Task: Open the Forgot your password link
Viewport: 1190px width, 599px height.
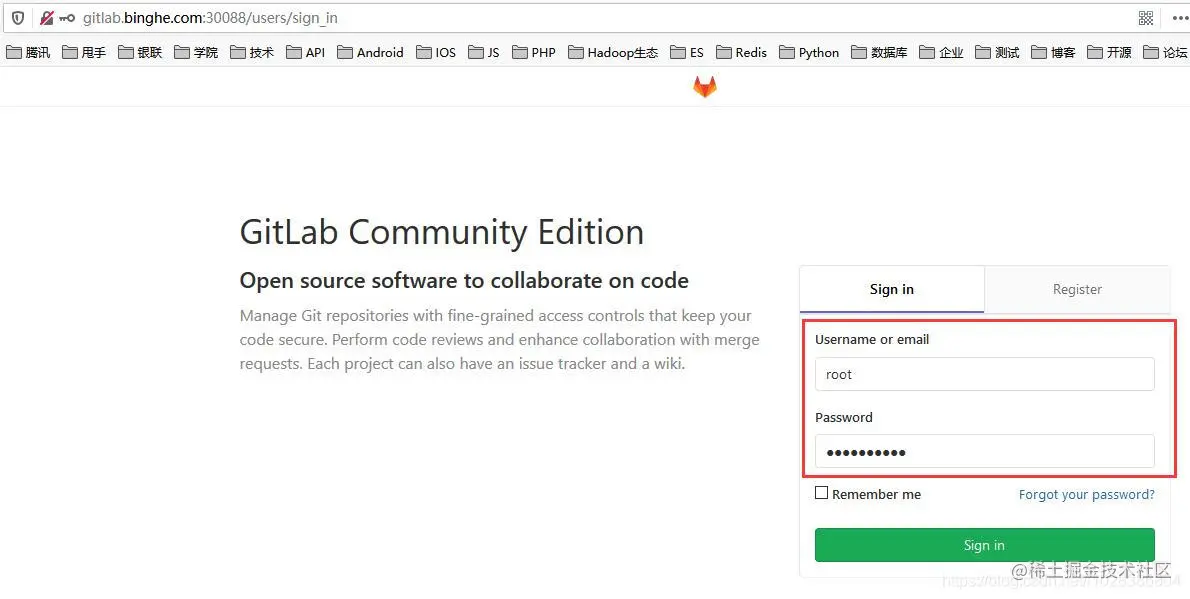Action: pos(1086,494)
